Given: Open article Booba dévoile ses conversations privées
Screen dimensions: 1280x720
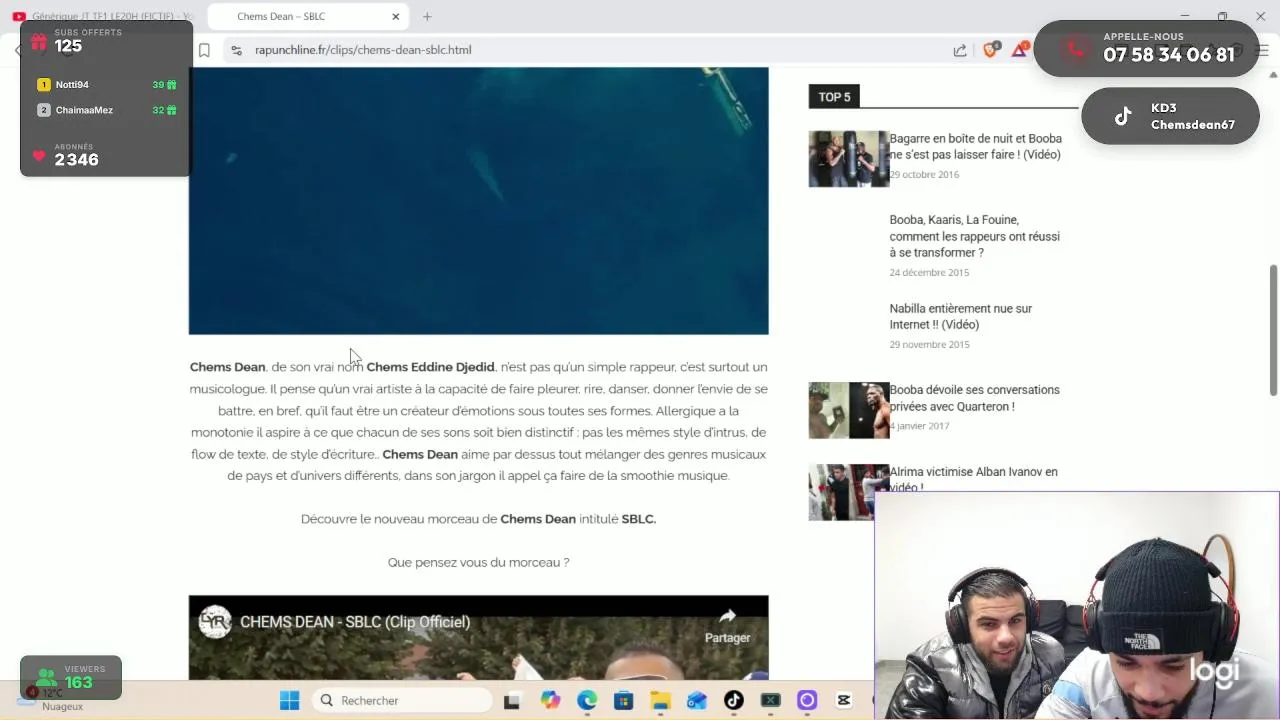Looking at the screenshot, I should click(974, 398).
